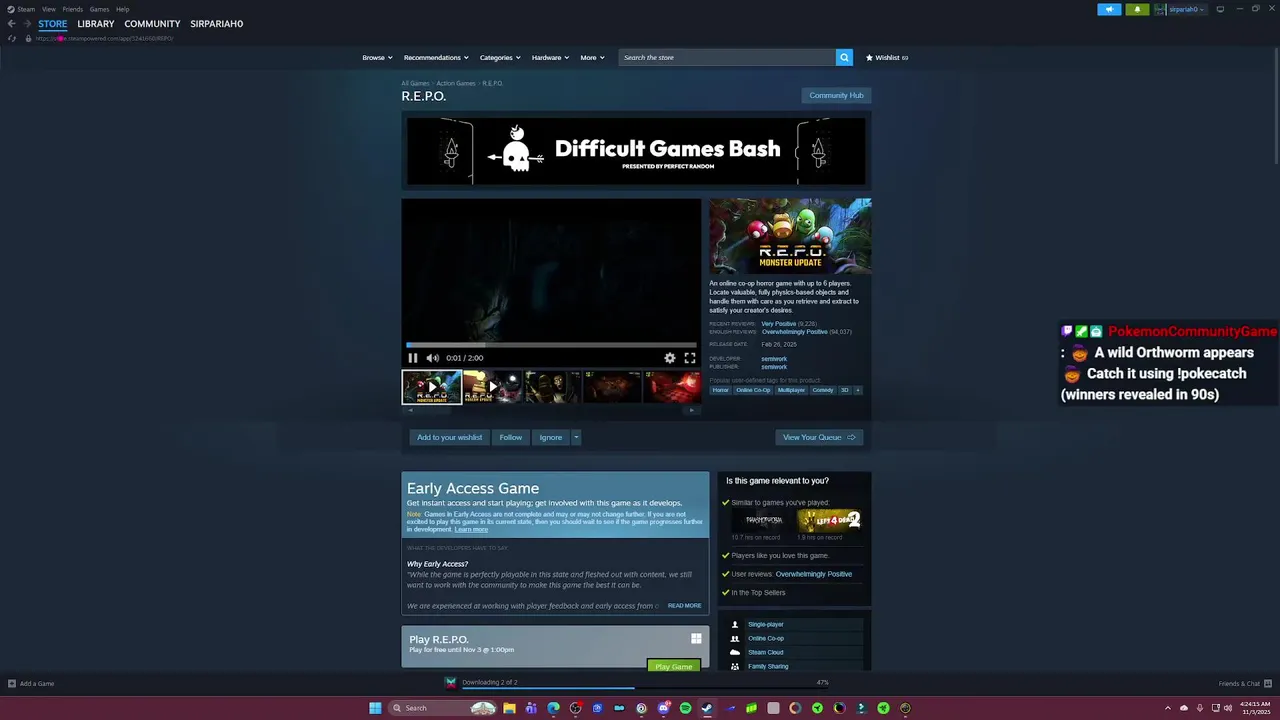Reload the store page
The image size is (1280, 720).
12,38
